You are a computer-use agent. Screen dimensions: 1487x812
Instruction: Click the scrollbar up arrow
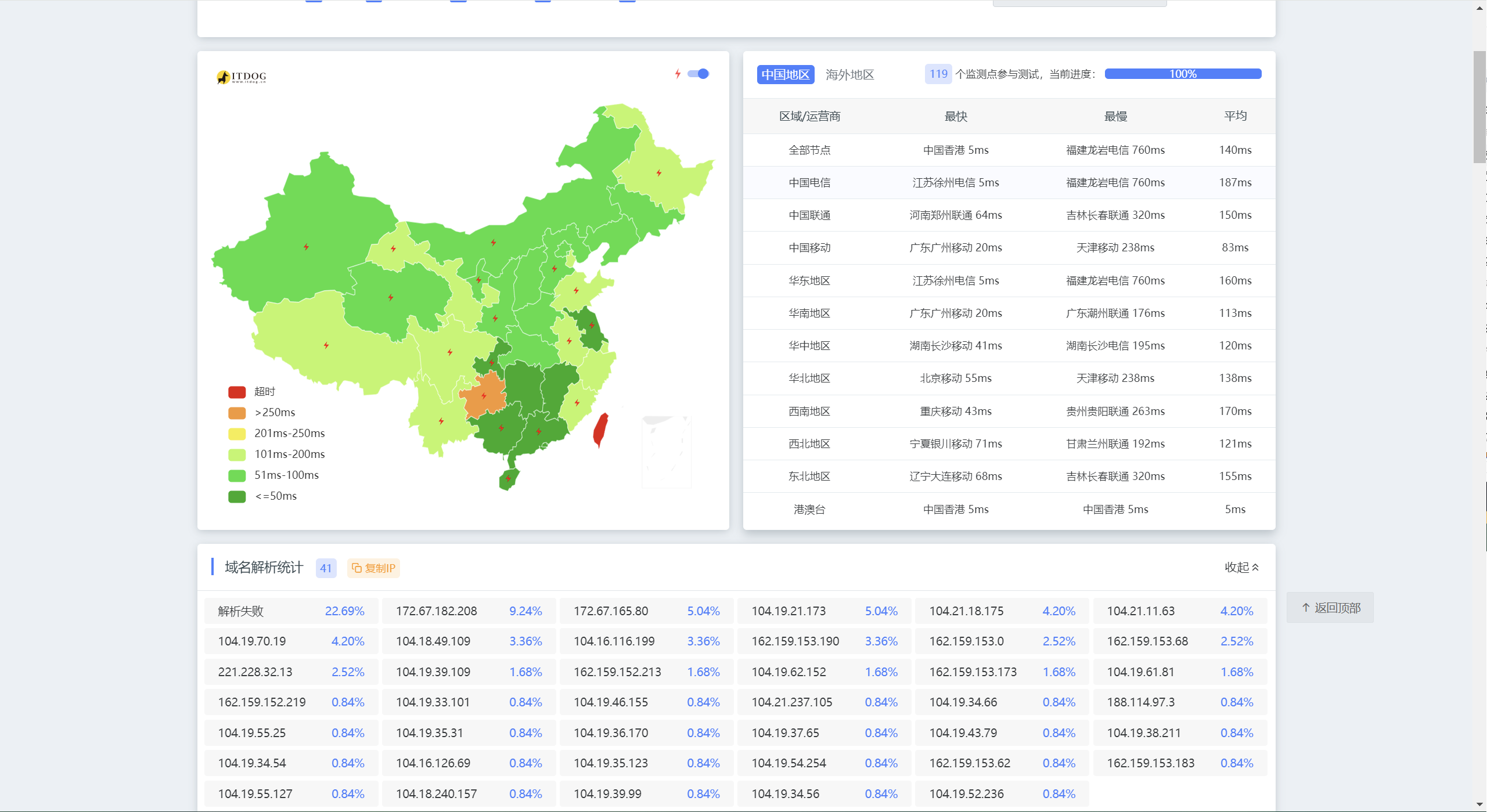click(1479, 8)
